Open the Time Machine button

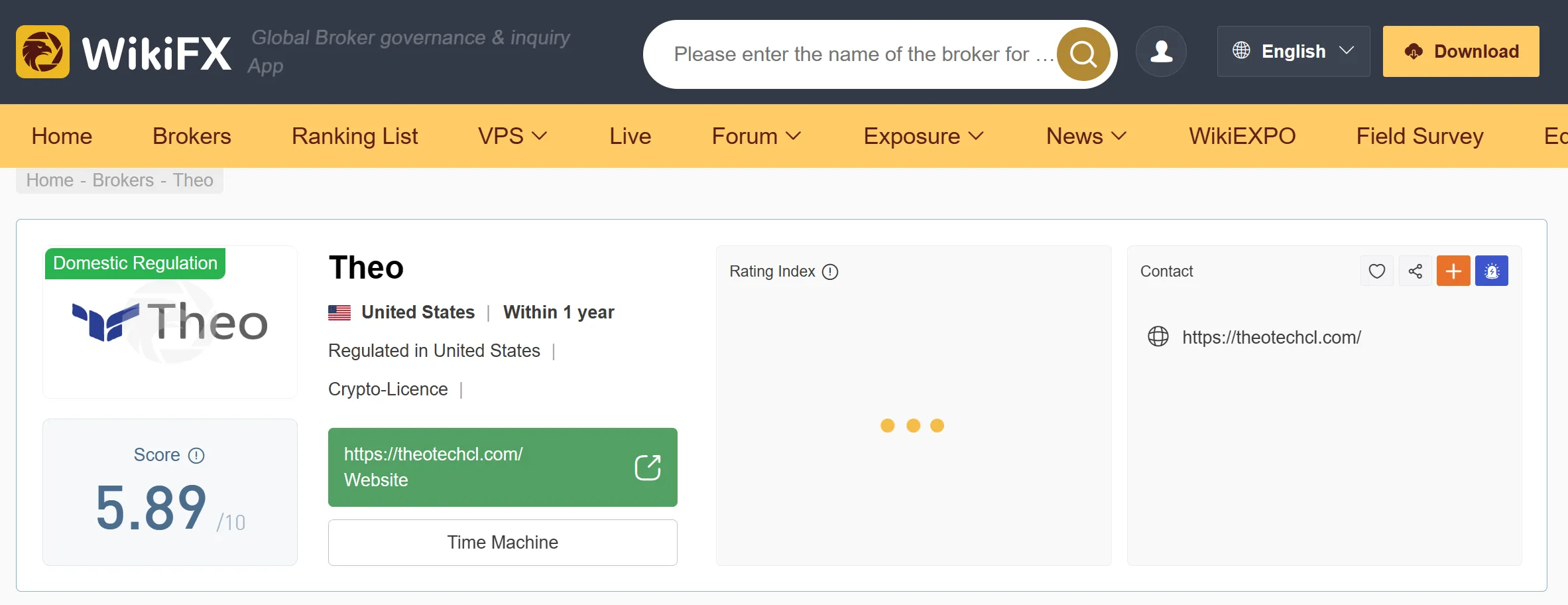[x=503, y=543]
